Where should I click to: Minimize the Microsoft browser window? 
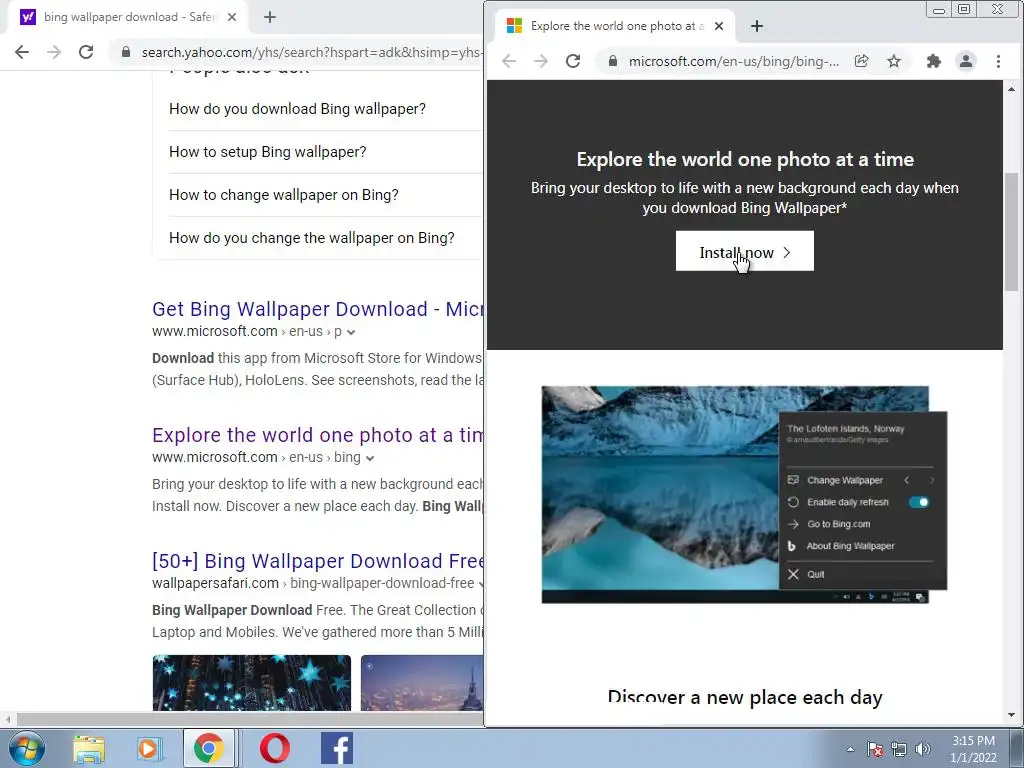tap(938, 9)
